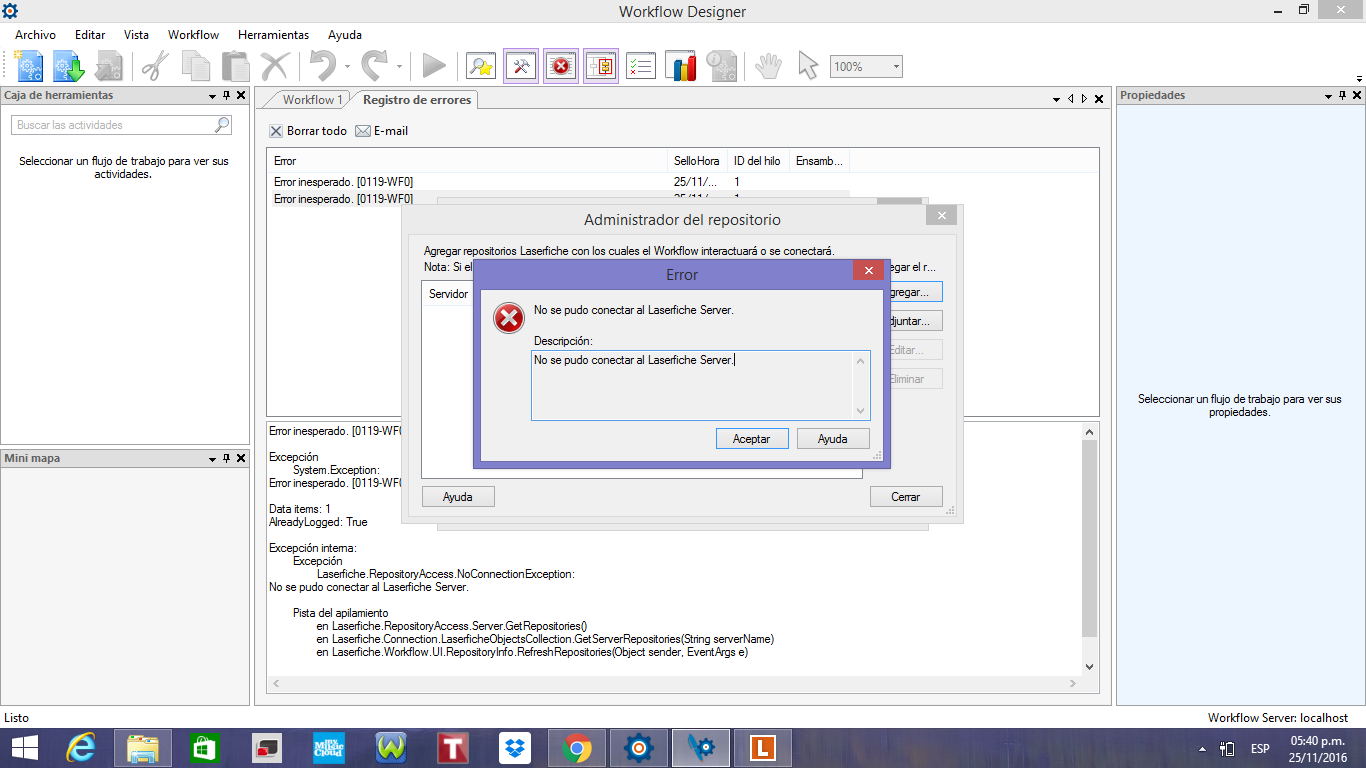Screen dimensions: 1366x768
Task: Open the undo history dropdown arrow
Action: point(347,67)
